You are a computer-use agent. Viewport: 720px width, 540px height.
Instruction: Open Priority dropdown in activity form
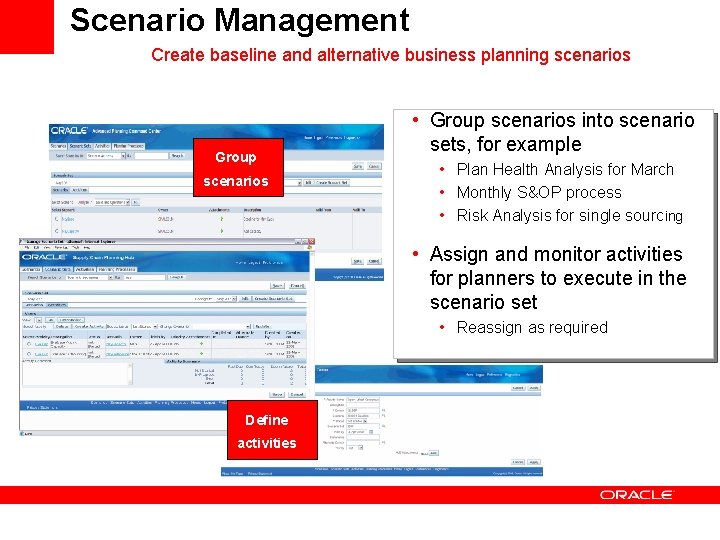355,448
